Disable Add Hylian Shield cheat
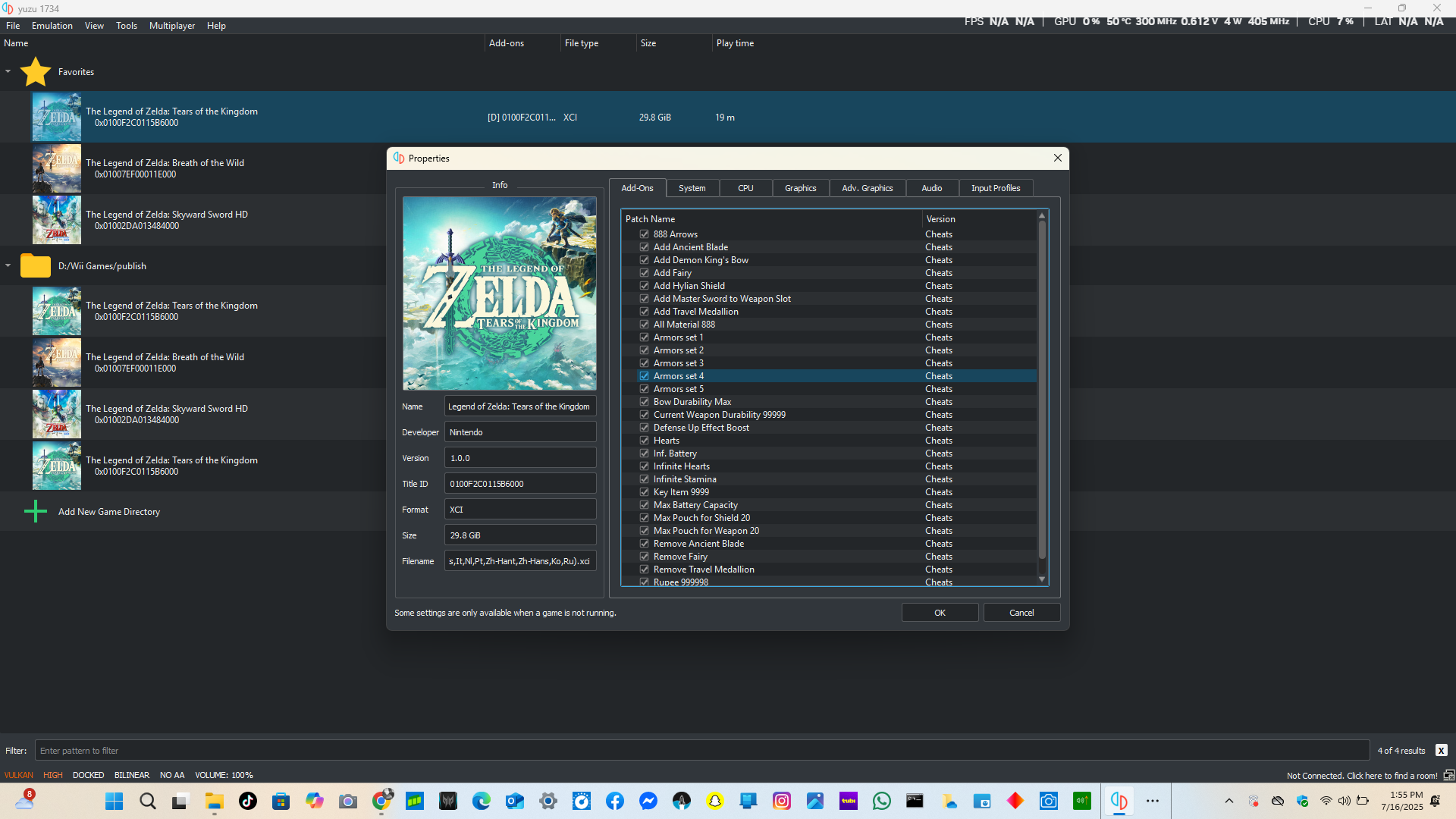 (x=645, y=286)
